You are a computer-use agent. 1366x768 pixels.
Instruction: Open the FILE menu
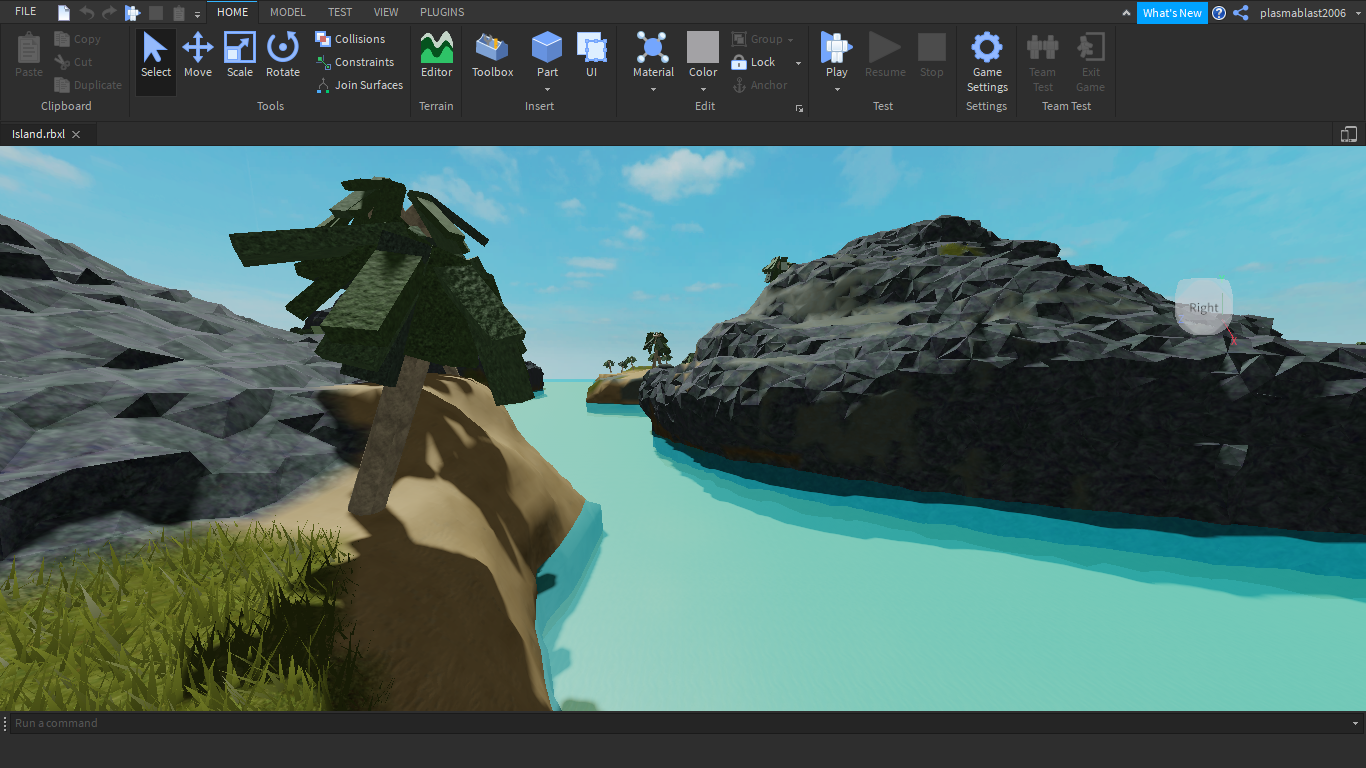tap(25, 12)
